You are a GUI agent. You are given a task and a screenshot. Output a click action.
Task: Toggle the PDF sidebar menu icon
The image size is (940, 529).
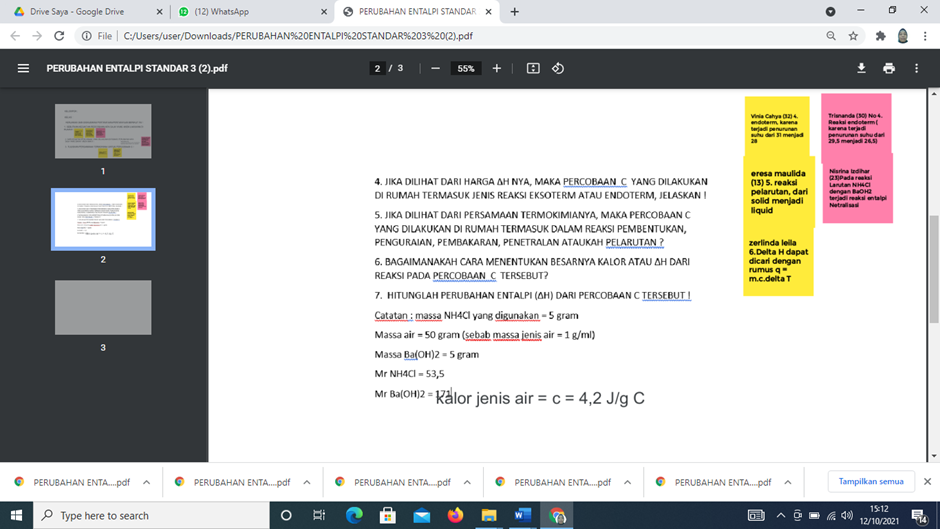coord(23,69)
